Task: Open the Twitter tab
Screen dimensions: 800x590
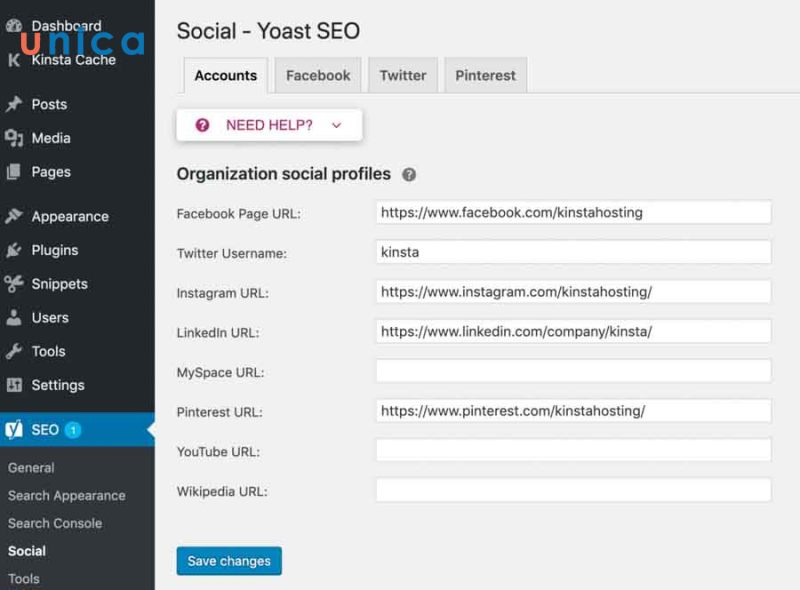Action: point(403,75)
